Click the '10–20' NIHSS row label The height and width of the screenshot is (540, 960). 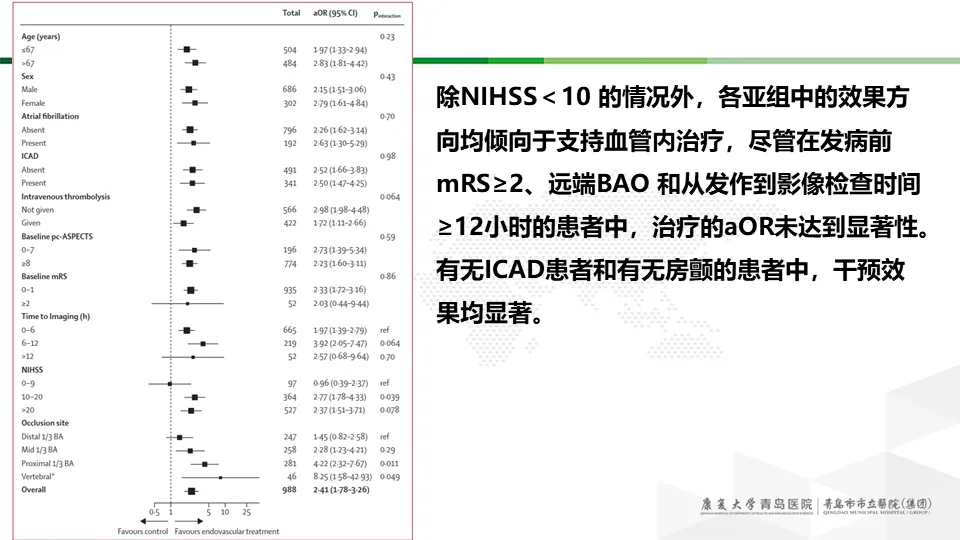(x=32, y=397)
